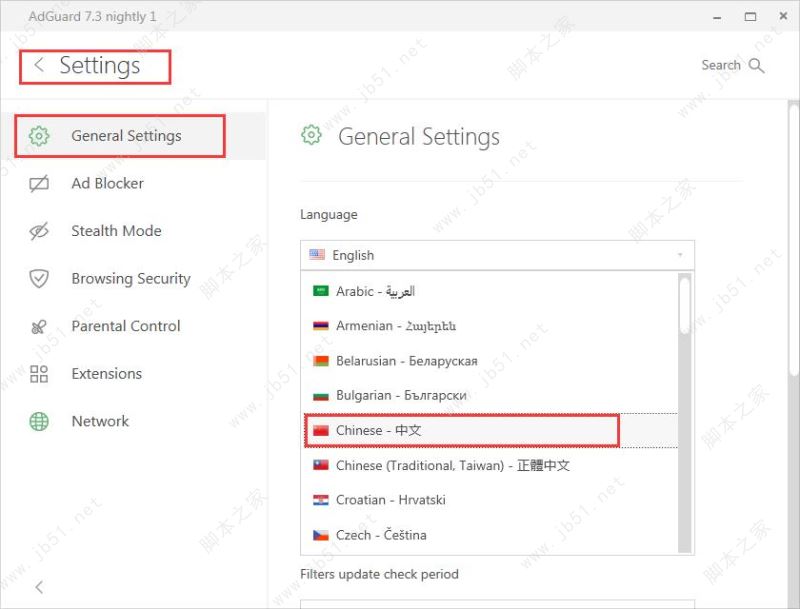The image size is (800, 609).
Task: Select Armenian language option
Action: (490, 325)
